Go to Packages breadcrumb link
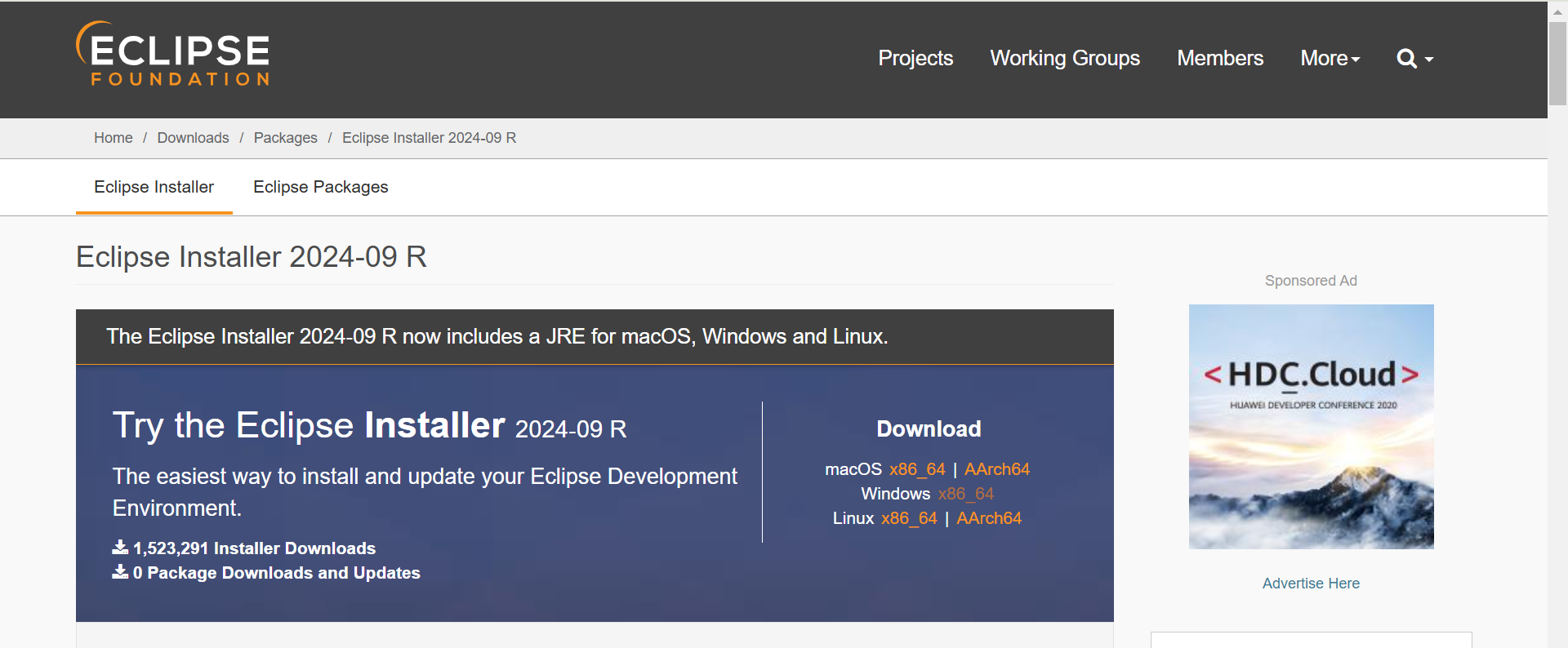The image size is (1568, 648). tap(286, 138)
